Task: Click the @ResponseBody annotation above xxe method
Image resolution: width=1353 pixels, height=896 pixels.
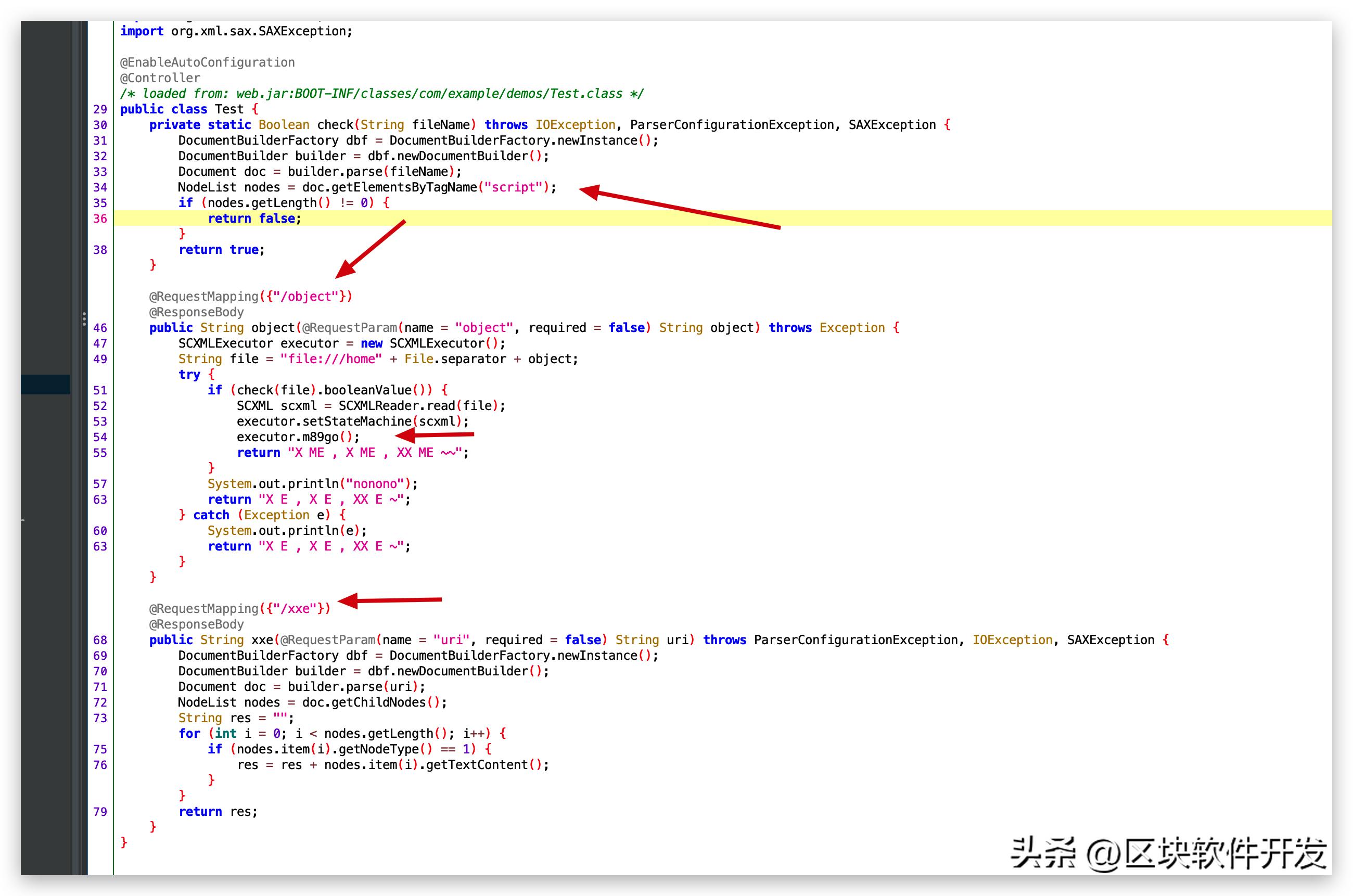Action: [196, 624]
